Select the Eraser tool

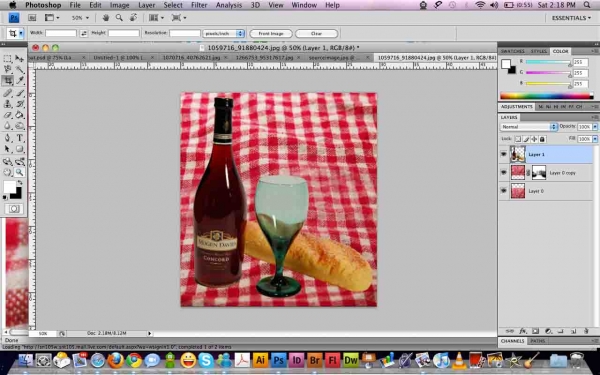[7, 115]
